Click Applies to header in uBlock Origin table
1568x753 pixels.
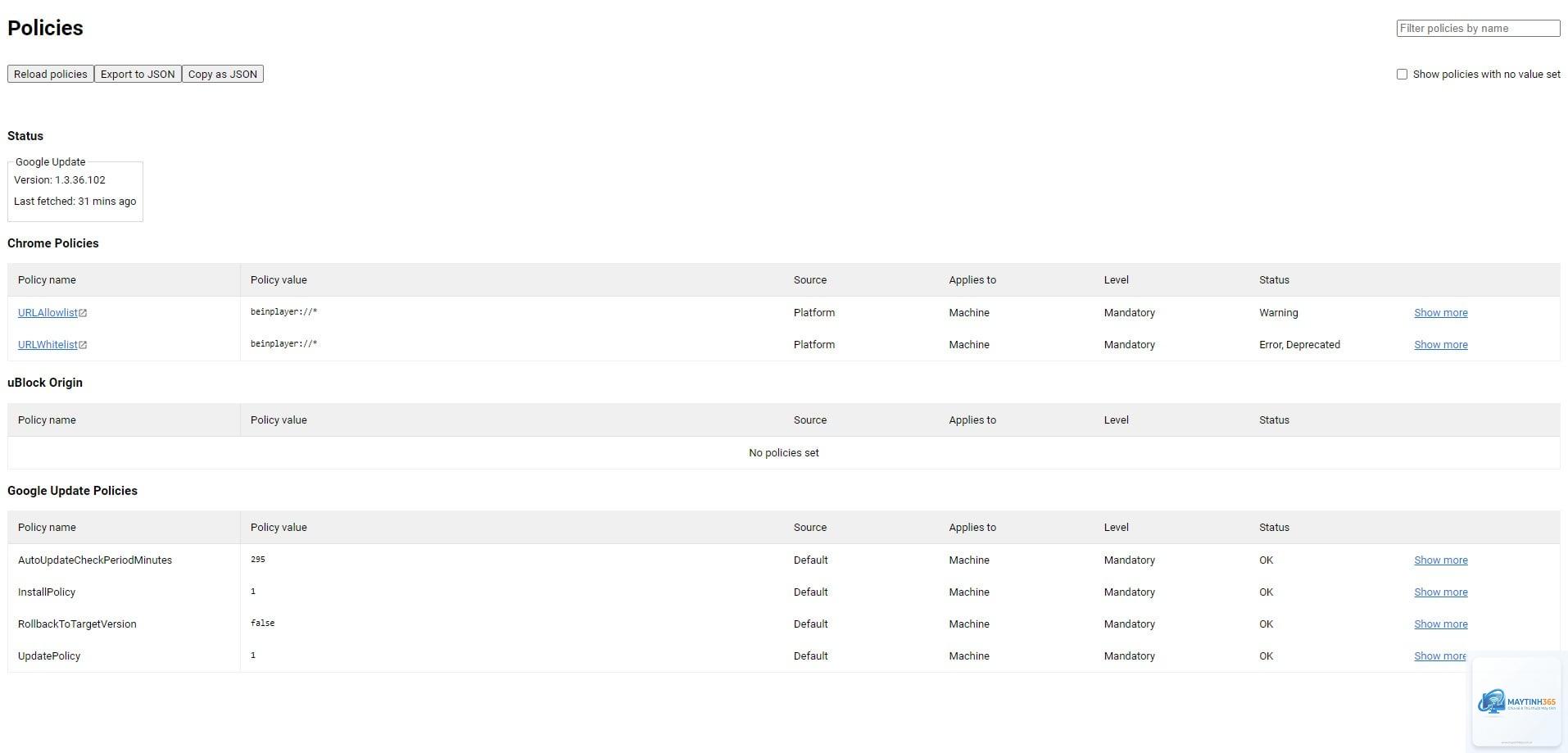click(x=972, y=420)
